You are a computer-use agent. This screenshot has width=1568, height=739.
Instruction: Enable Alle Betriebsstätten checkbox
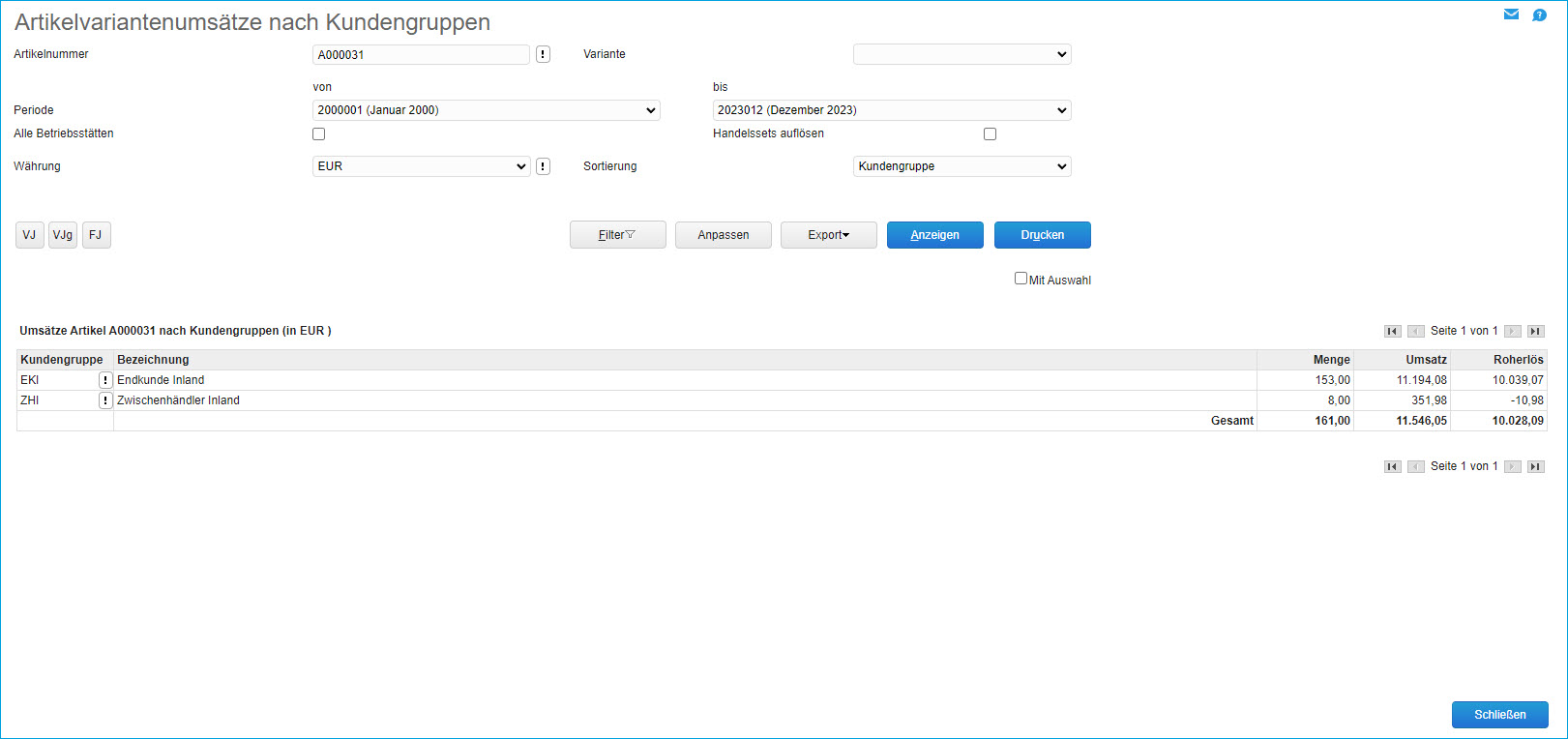tap(318, 134)
